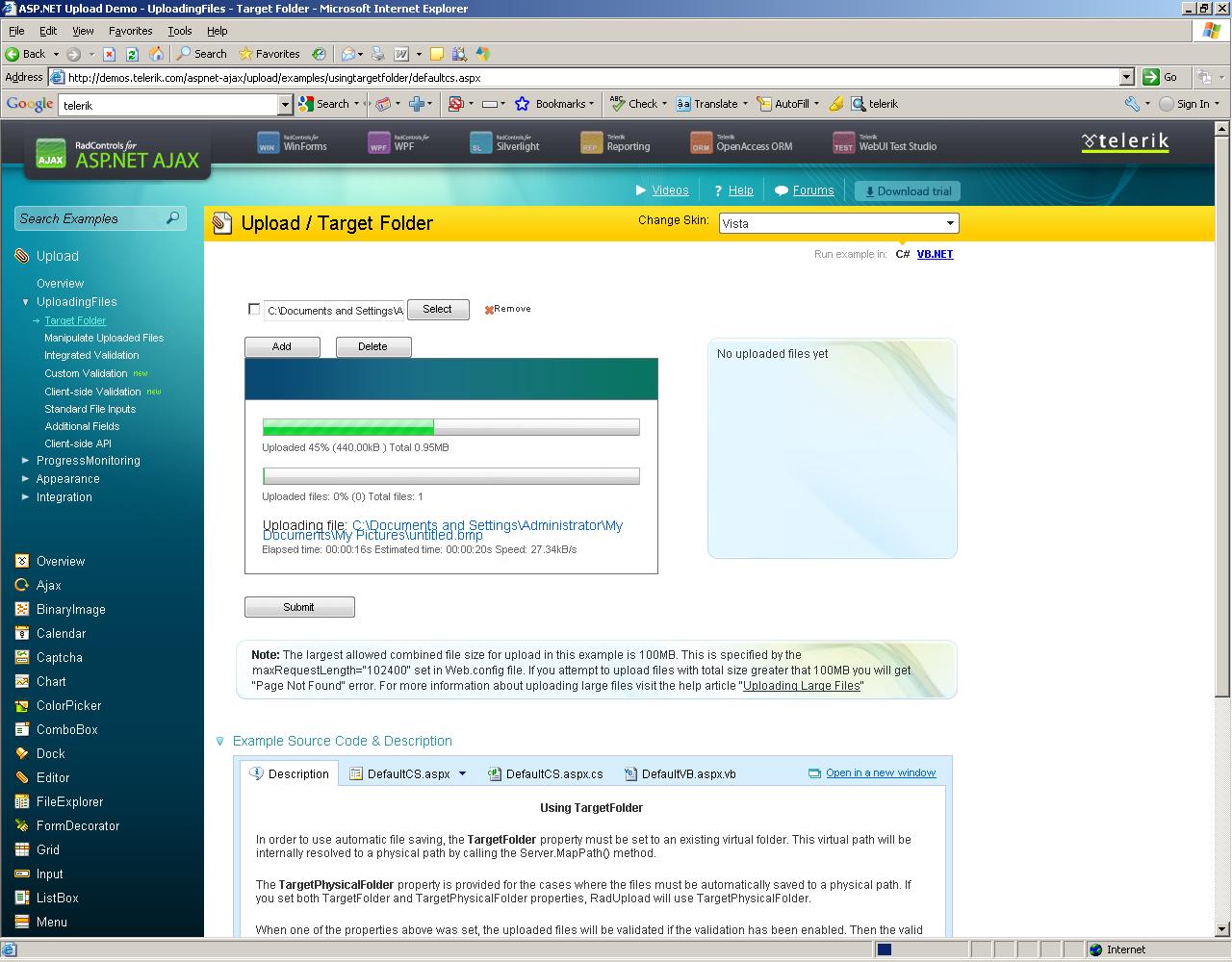The image size is (1232, 962).
Task: Click the Ajax control icon
Action: [22, 585]
